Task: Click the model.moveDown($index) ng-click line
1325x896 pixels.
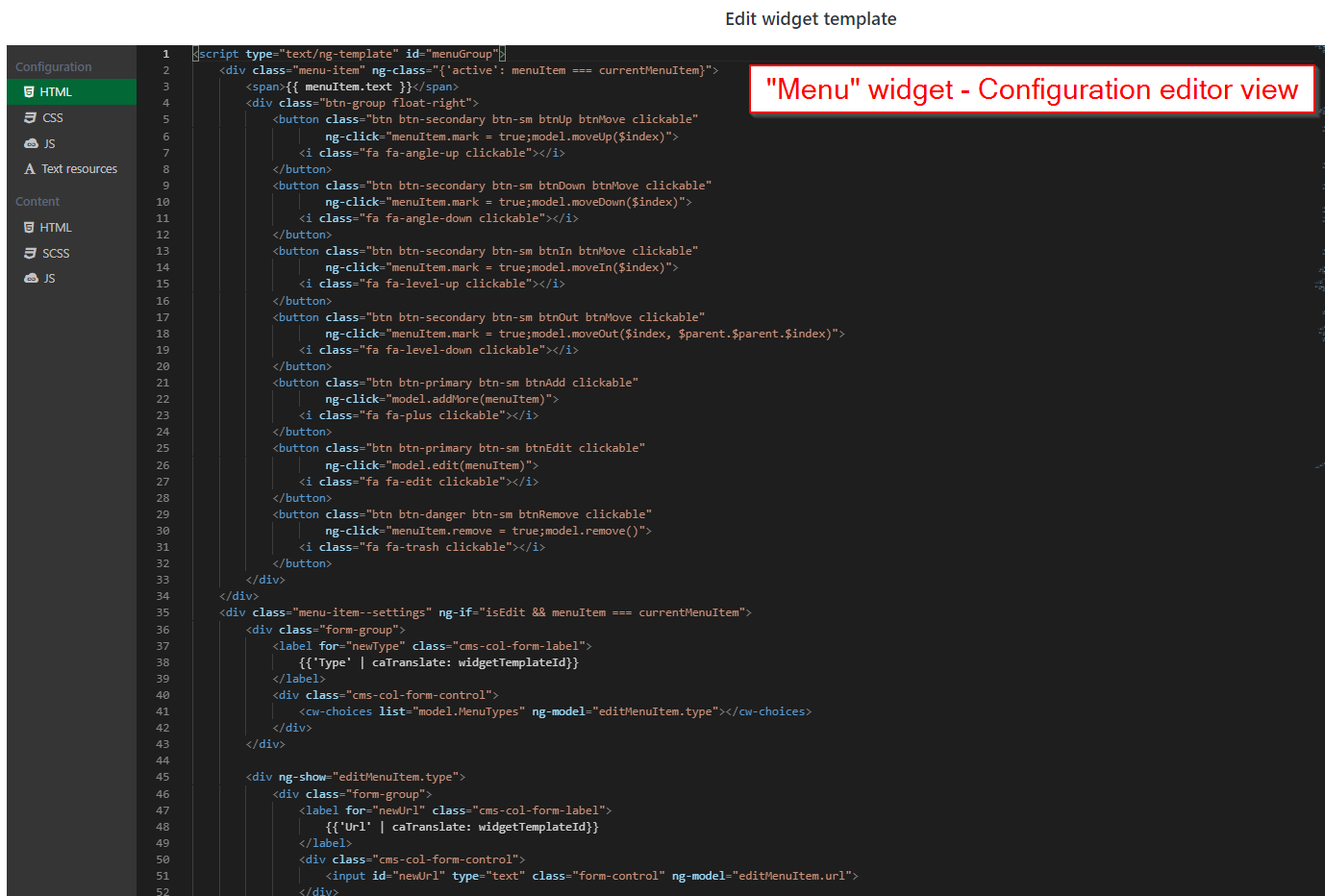Action: click(x=509, y=202)
